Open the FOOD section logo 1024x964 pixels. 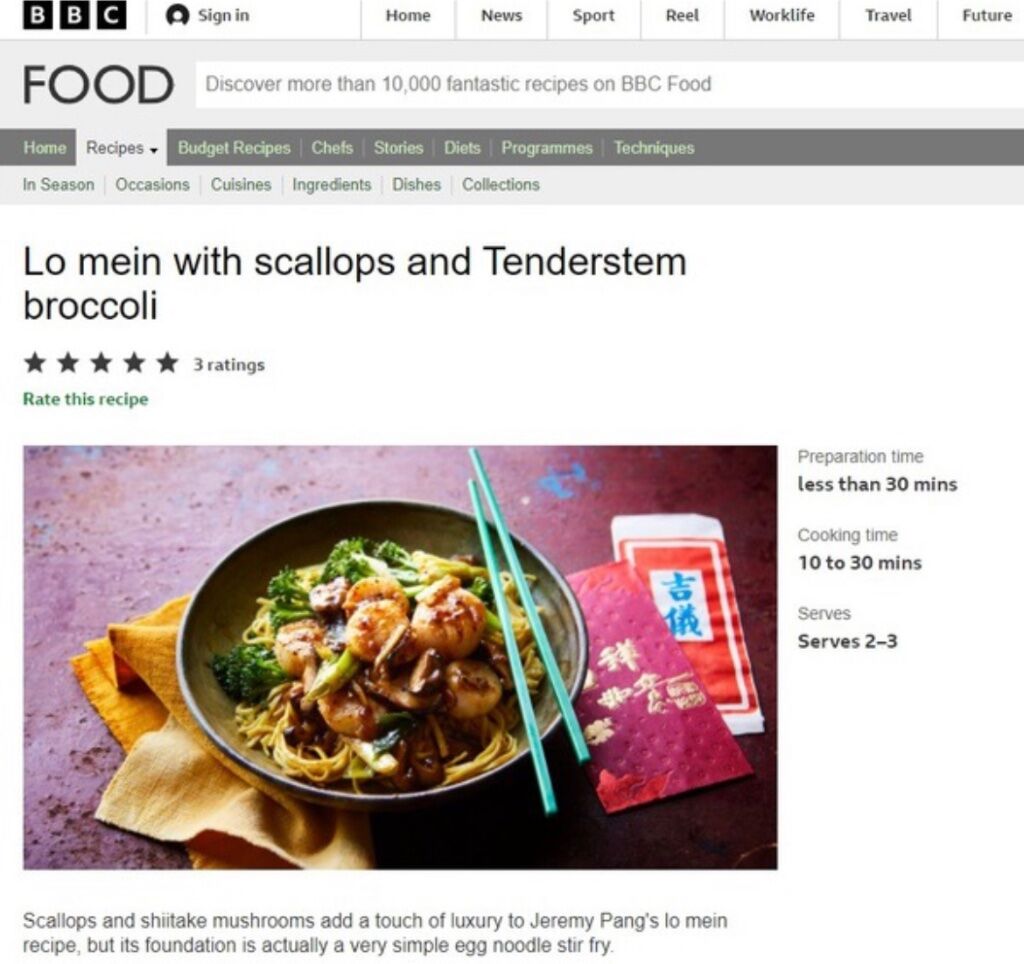pyautogui.click(x=99, y=85)
